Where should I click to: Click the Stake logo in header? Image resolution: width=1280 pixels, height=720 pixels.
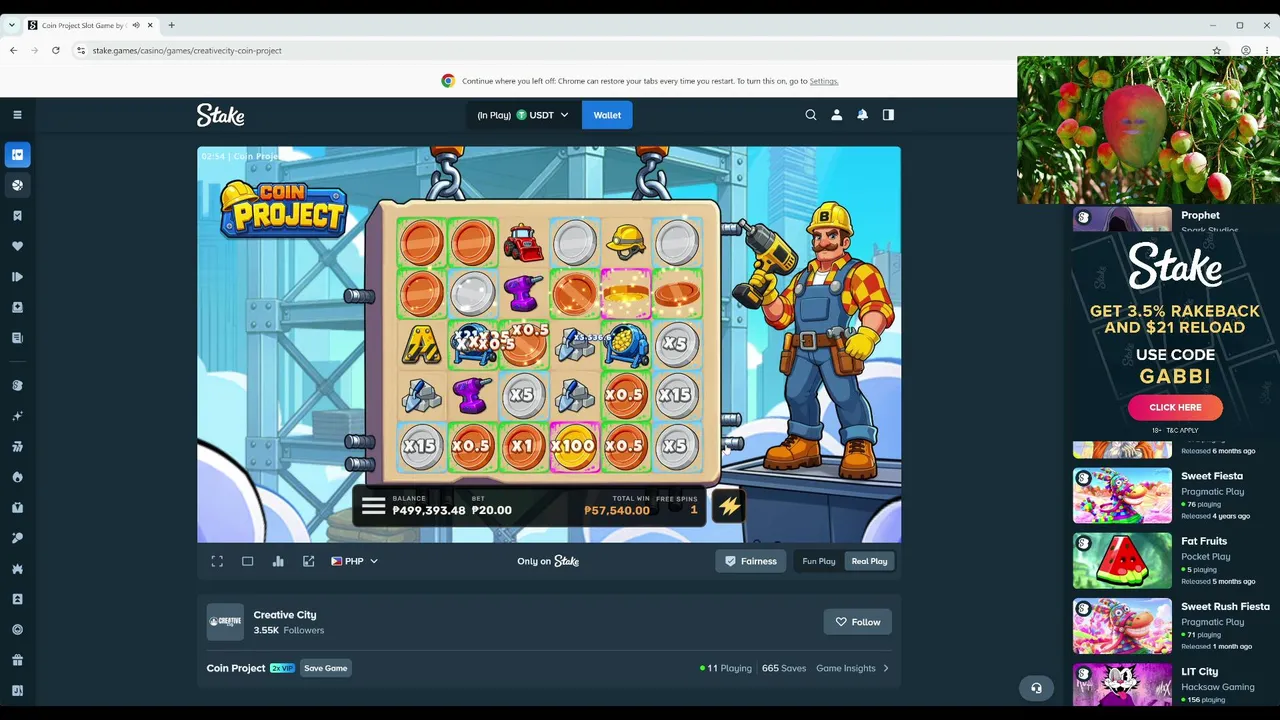[x=221, y=115]
